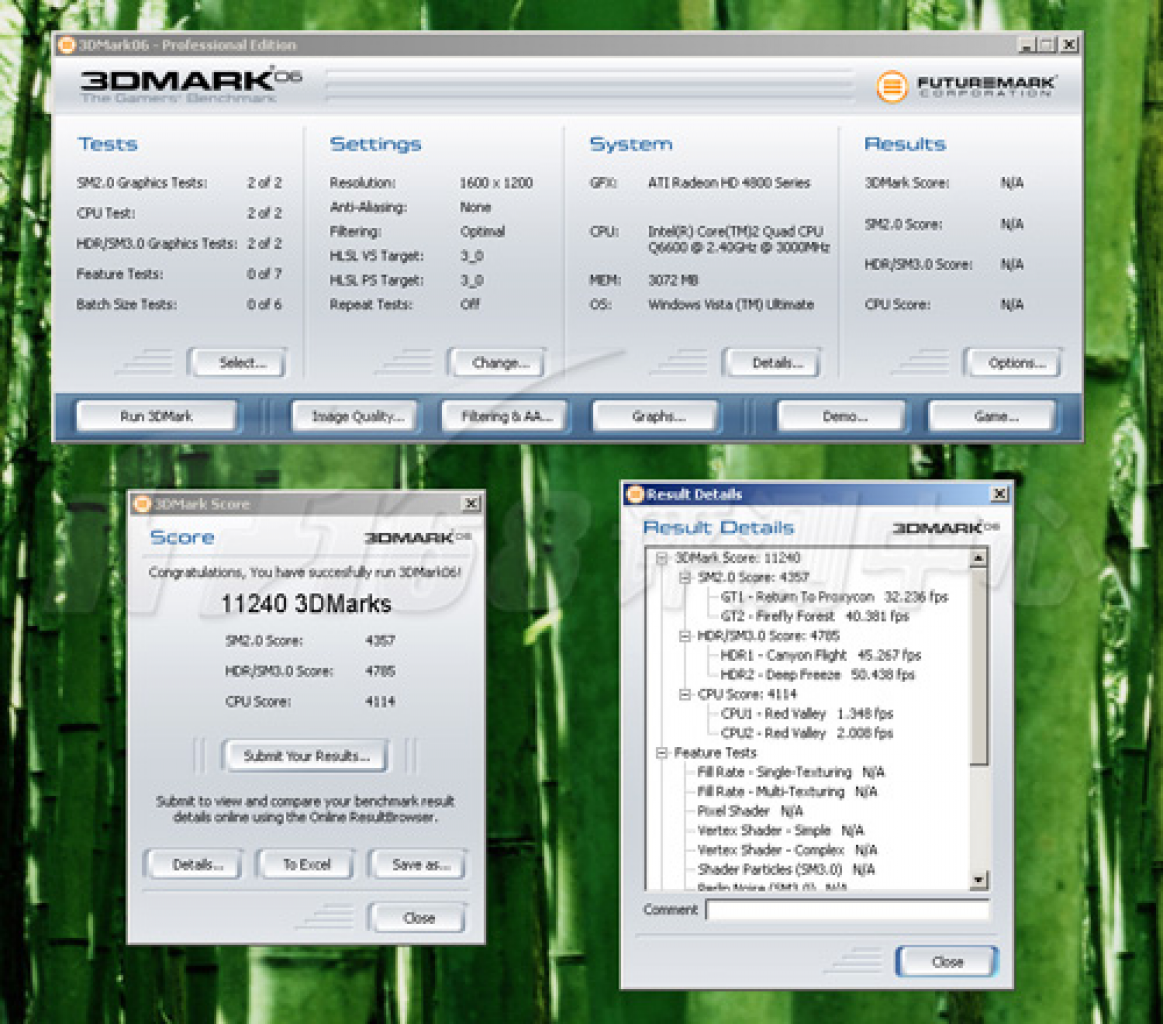Select HDR1 - Canyon Flight row

click(820, 655)
